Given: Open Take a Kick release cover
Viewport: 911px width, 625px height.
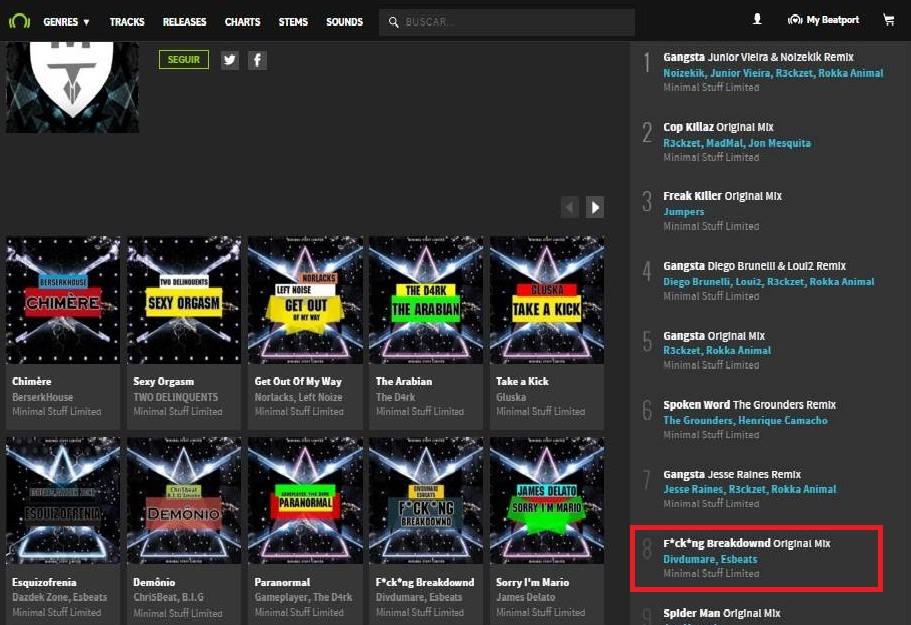Looking at the screenshot, I should coord(547,300).
